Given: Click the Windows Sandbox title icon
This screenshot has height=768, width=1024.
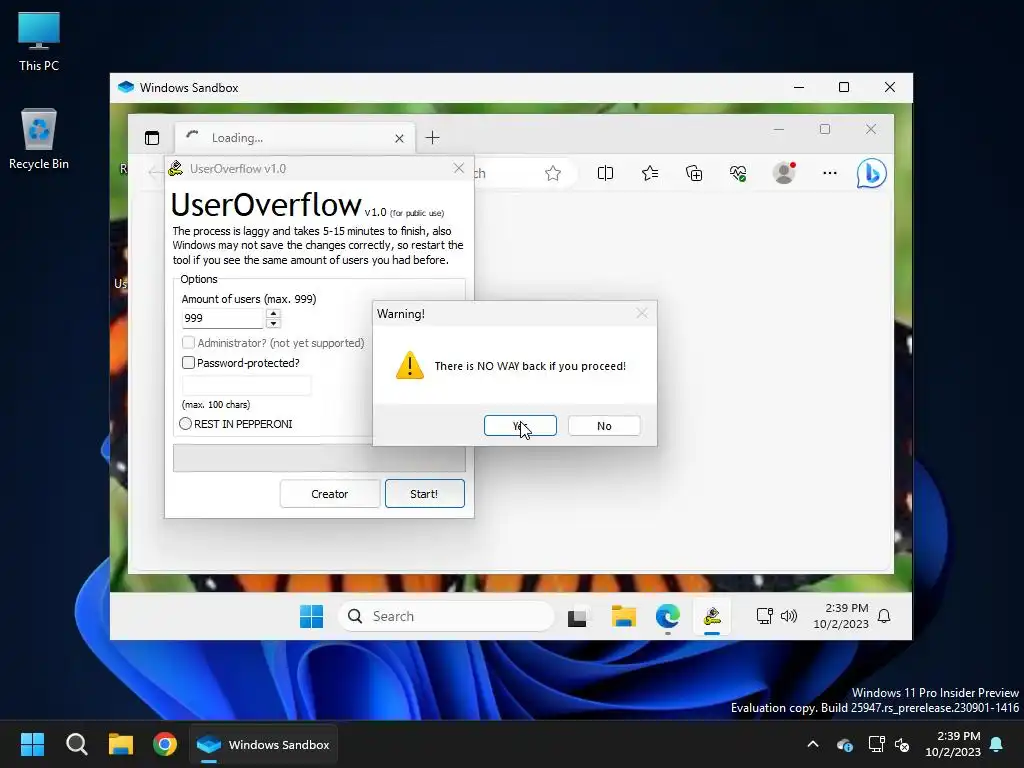Looking at the screenshot, I should pos(126,88).
